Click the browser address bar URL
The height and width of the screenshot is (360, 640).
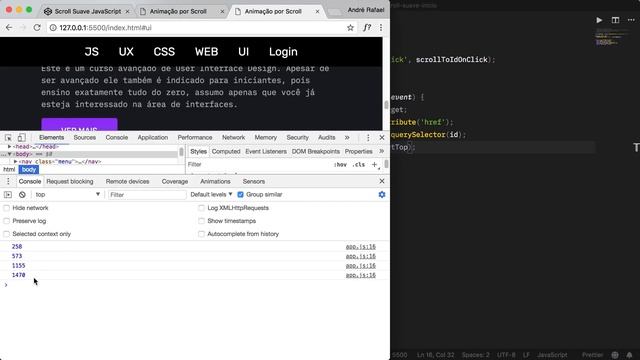pyautogui.click(x=105, y=28)
